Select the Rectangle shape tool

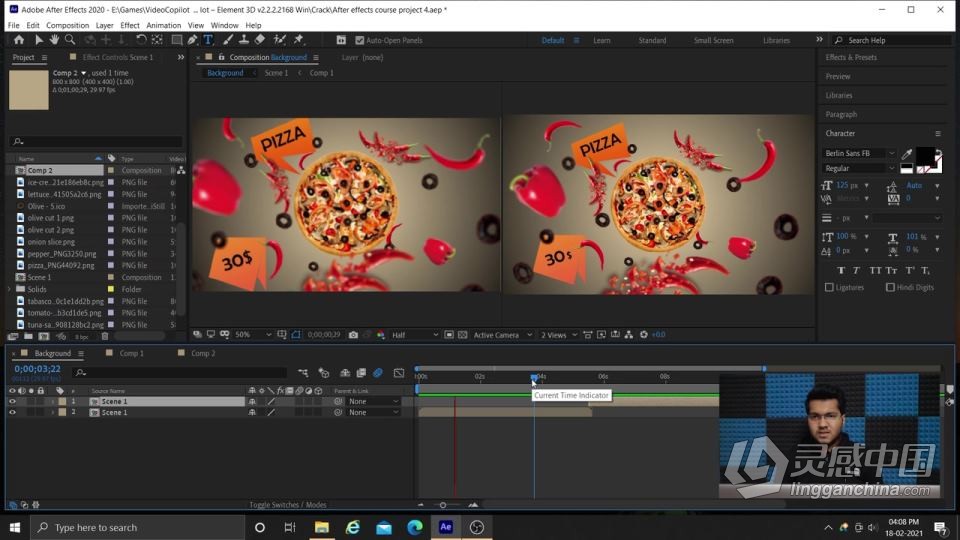(176, 40)
